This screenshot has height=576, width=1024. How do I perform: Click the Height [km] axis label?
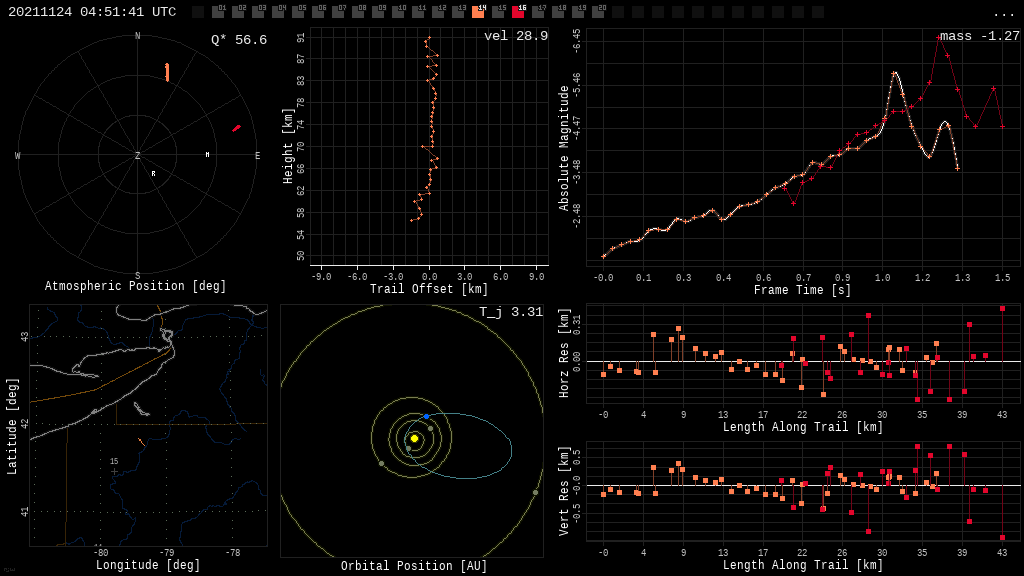click(288, 146)
